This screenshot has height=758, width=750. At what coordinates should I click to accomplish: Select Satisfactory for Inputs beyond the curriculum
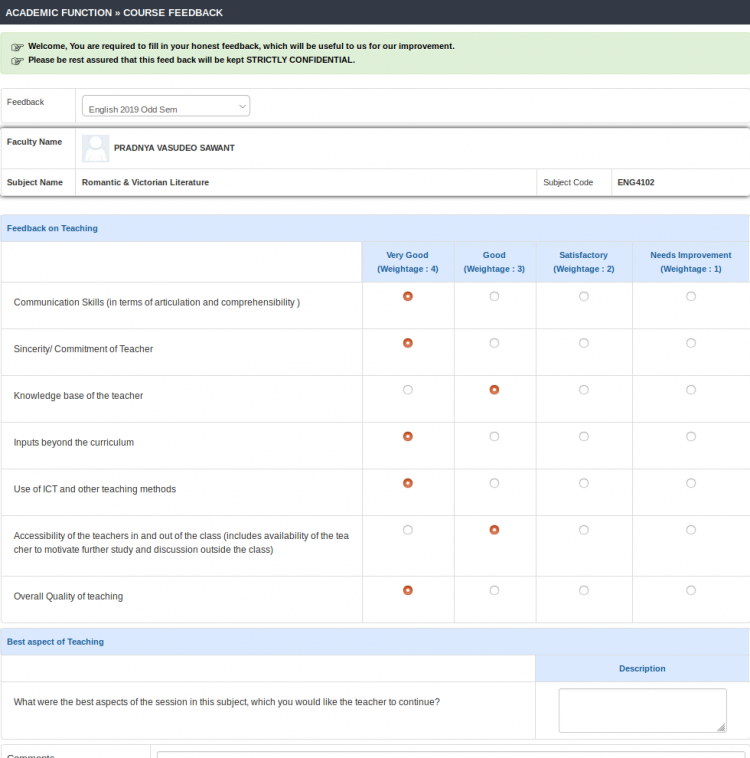pyautogui.click(x=584, y=437)
